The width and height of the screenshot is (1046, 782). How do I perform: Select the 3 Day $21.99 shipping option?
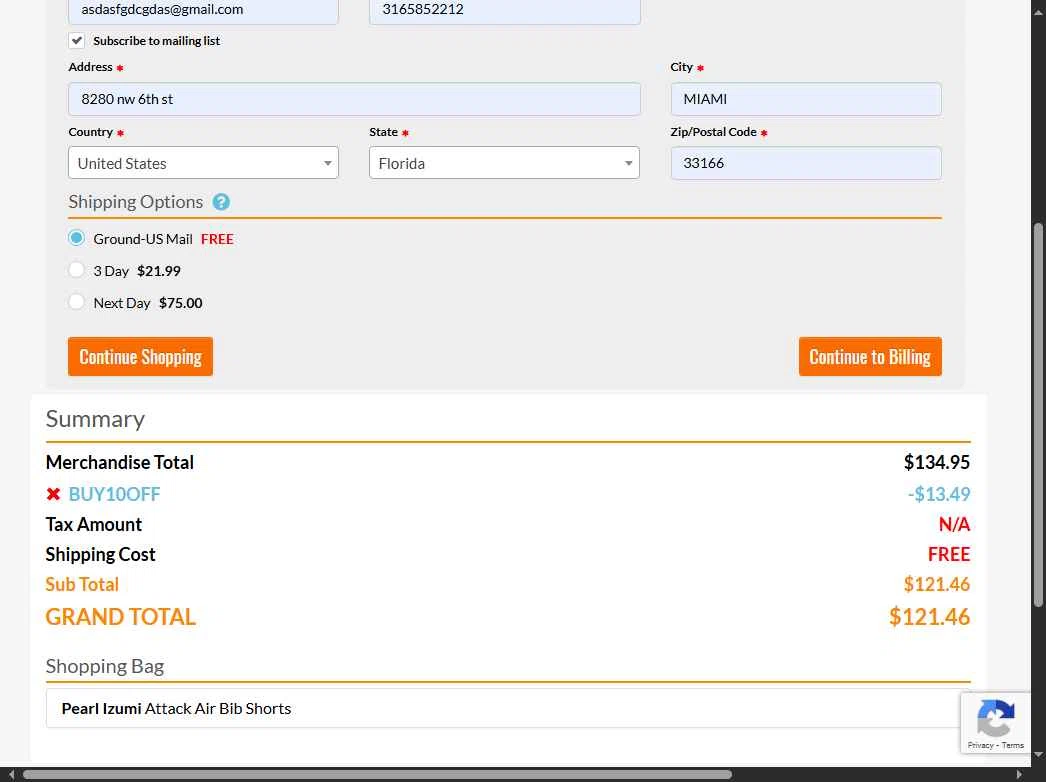pyautogui.click(x=77, y=270)
